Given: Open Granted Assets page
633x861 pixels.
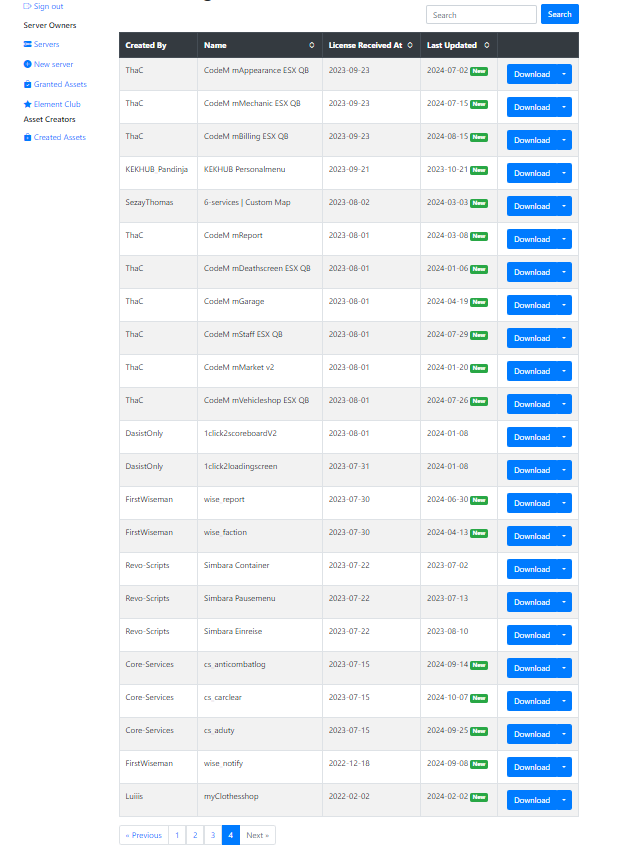Looking at the screenshot, I should coord(60,84).
